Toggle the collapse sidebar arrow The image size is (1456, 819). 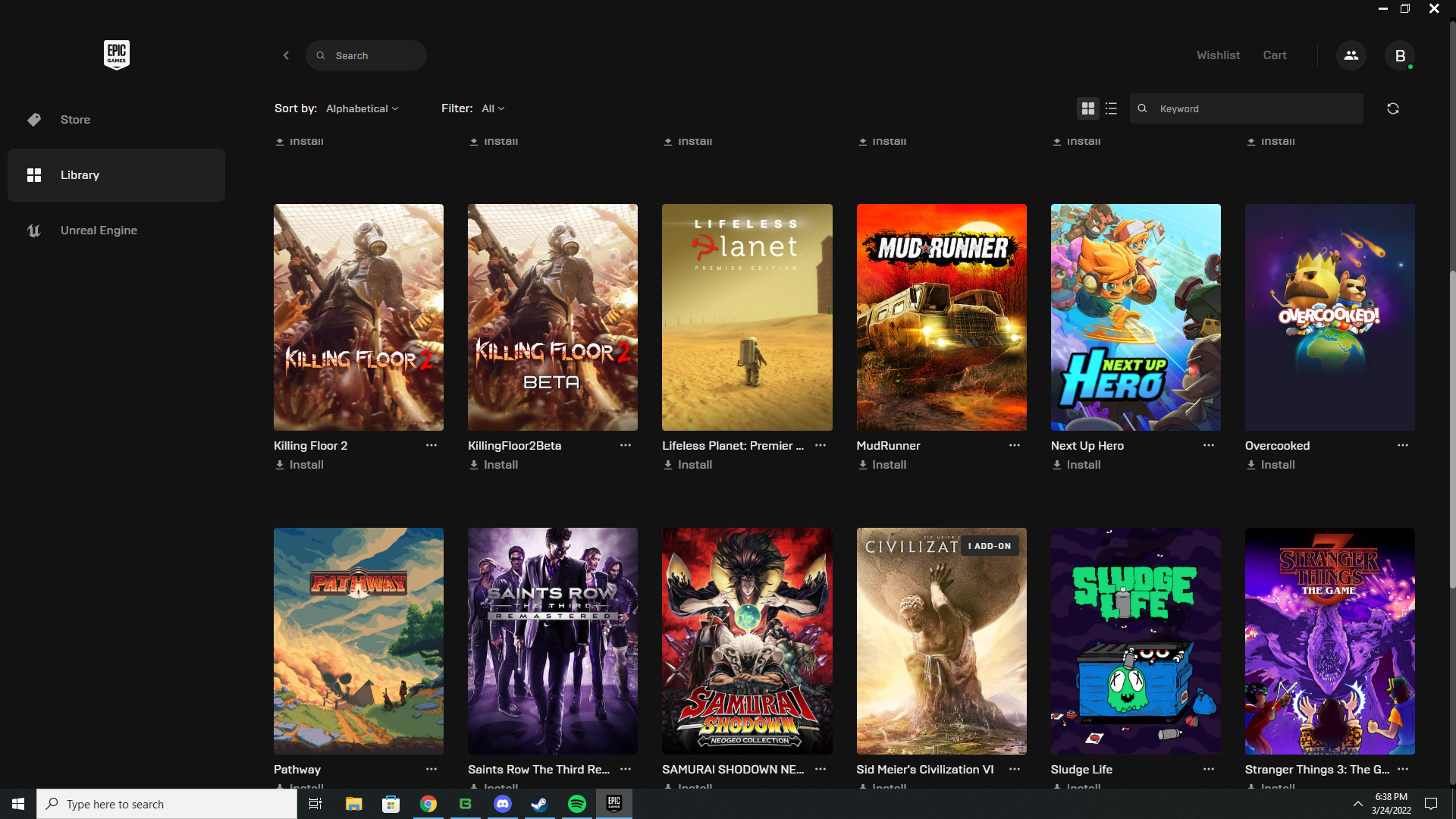click(287, 55)
